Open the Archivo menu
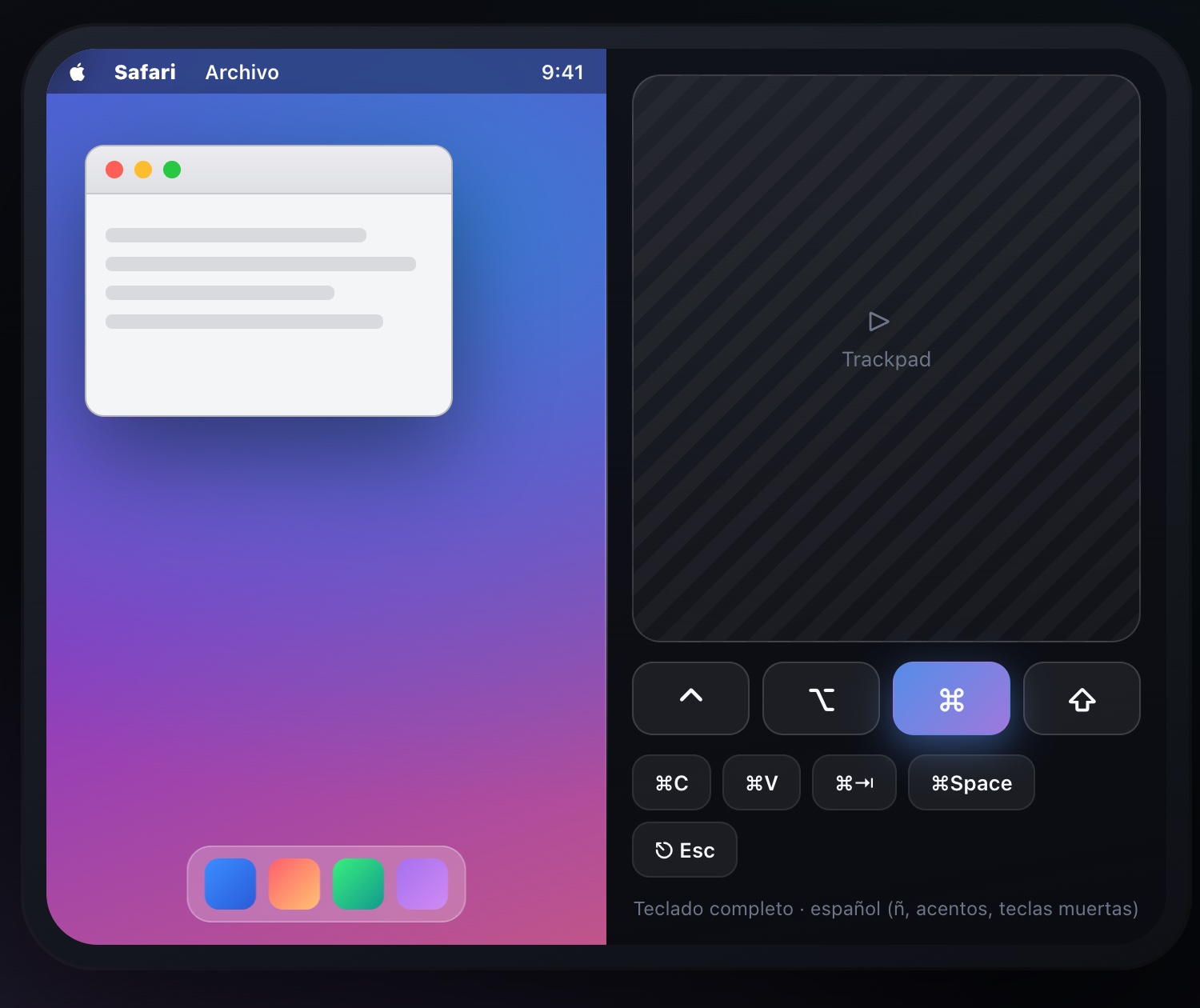 click(x=242, y=72)
